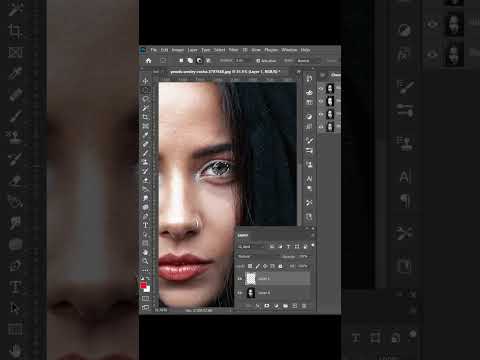Open the File menu
The image size is (480, 360).
pos(154,50)
